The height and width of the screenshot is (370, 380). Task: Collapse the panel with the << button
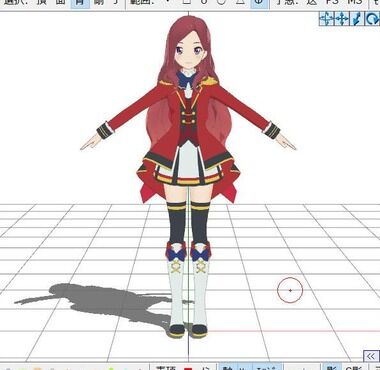(x=371, y=356)
